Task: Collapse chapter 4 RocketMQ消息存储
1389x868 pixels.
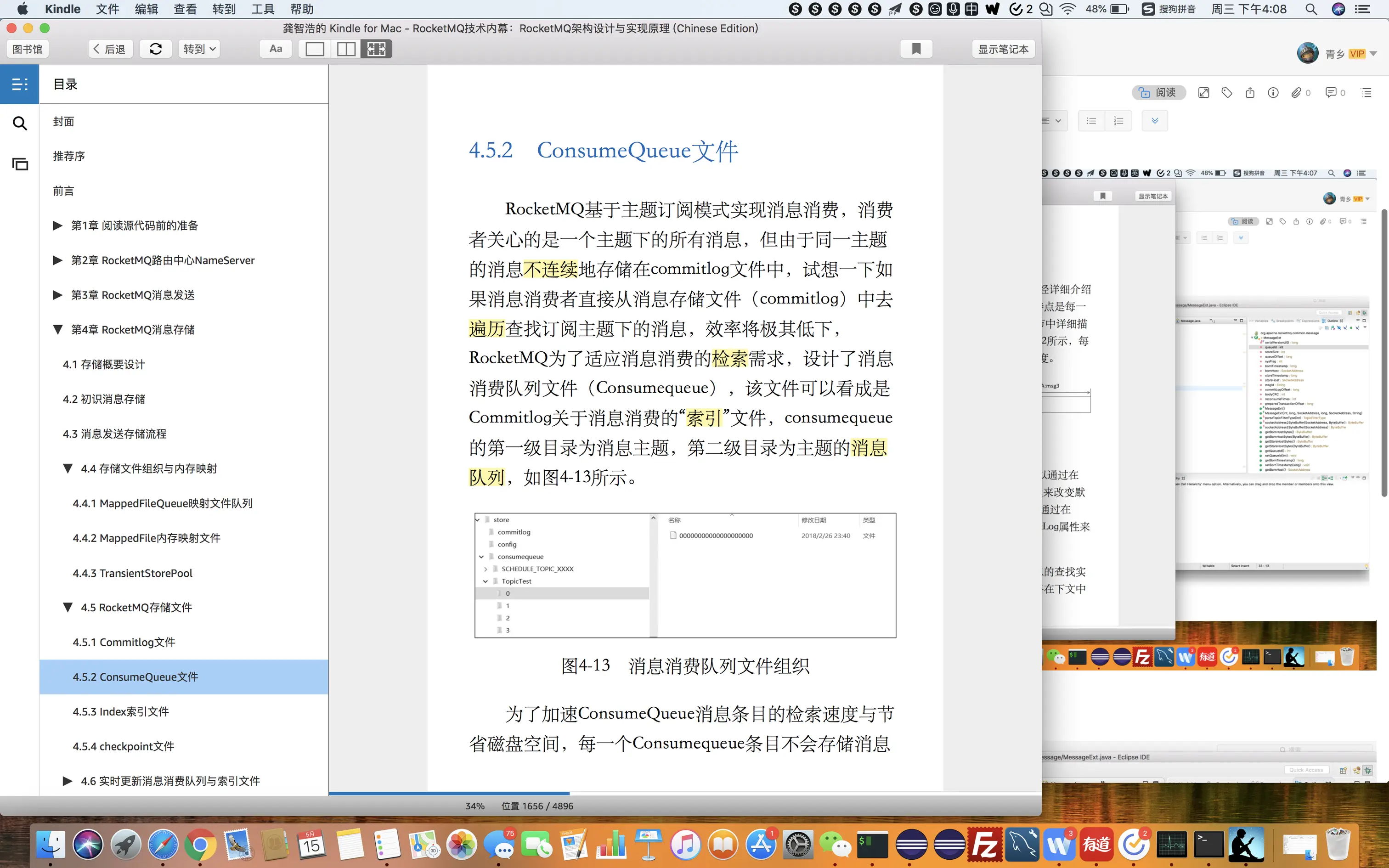Action: point(57,330)
